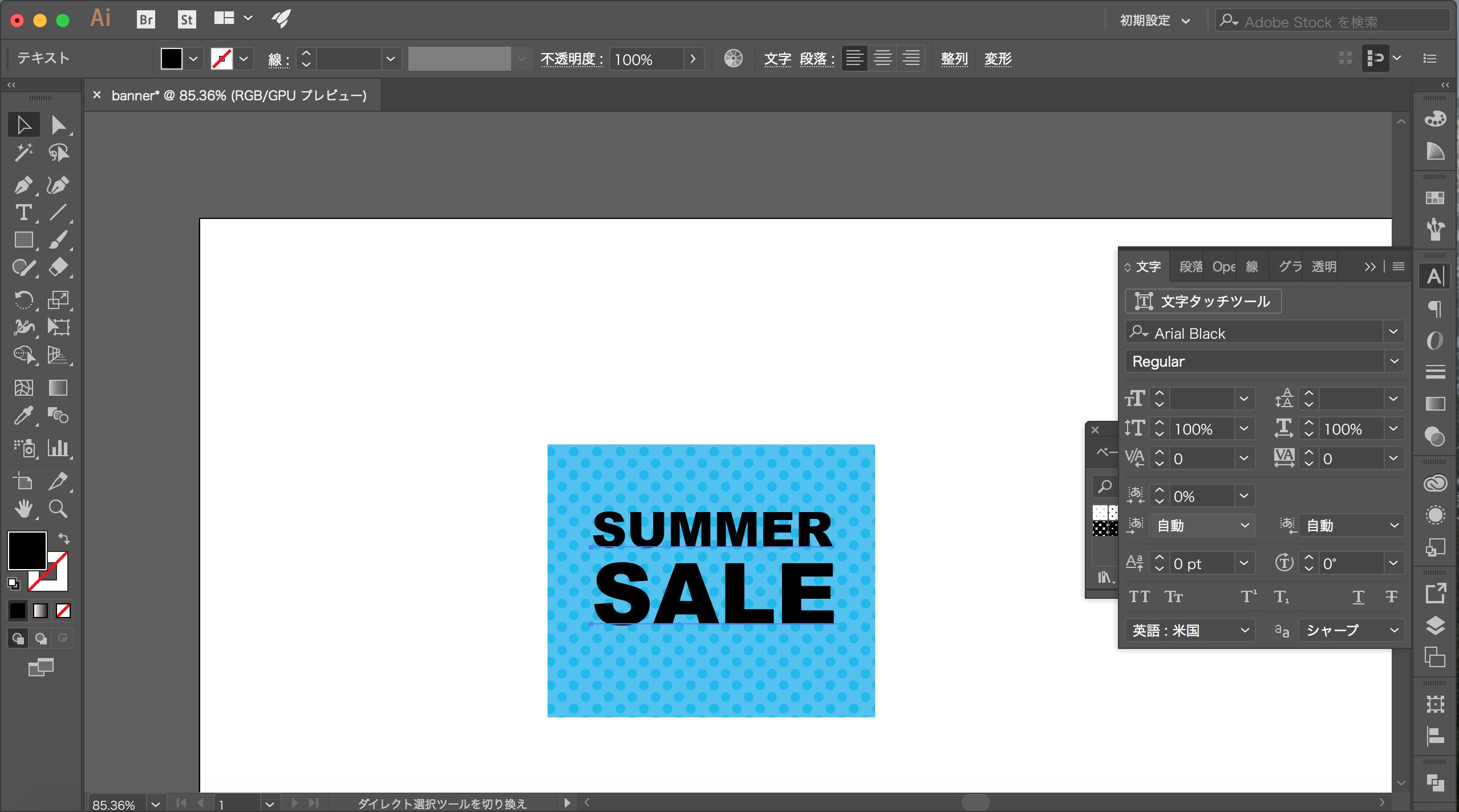Select the Lasso tool
1459x812 pixels.
[x=58, y=153]
